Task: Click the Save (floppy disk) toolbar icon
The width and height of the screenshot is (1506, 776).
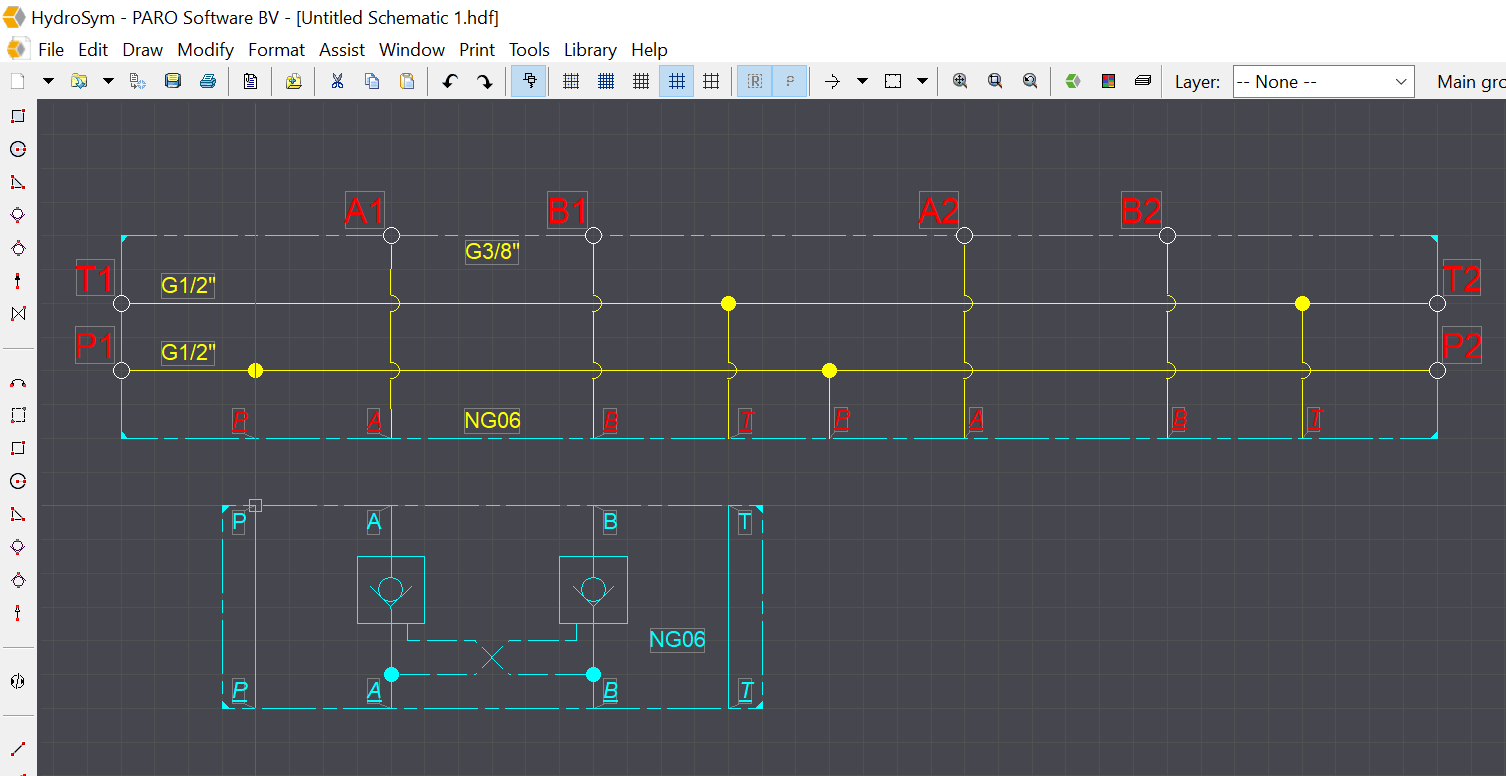Action: (173, 82)
